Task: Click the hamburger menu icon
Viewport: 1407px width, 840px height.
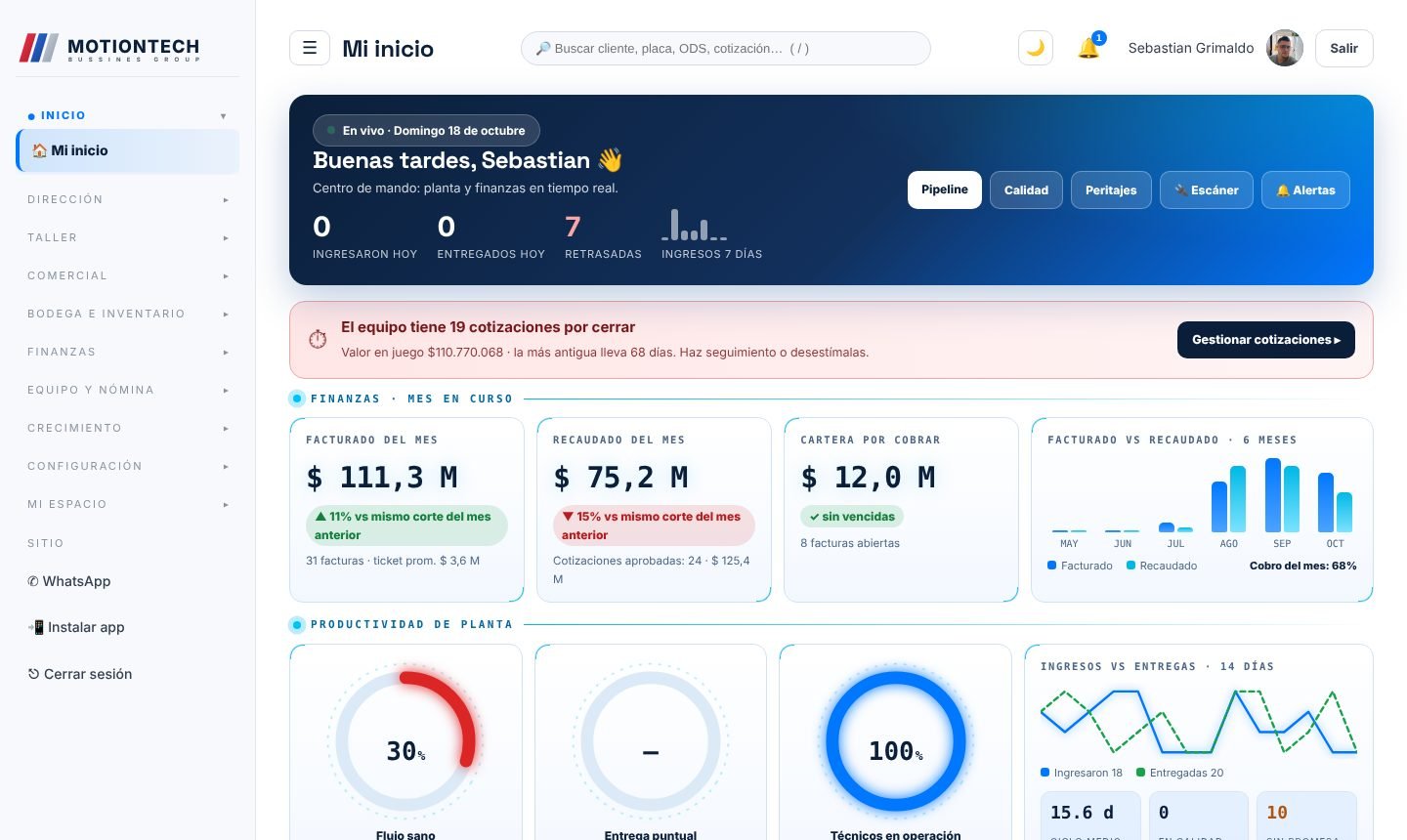Action: [310, 48]
